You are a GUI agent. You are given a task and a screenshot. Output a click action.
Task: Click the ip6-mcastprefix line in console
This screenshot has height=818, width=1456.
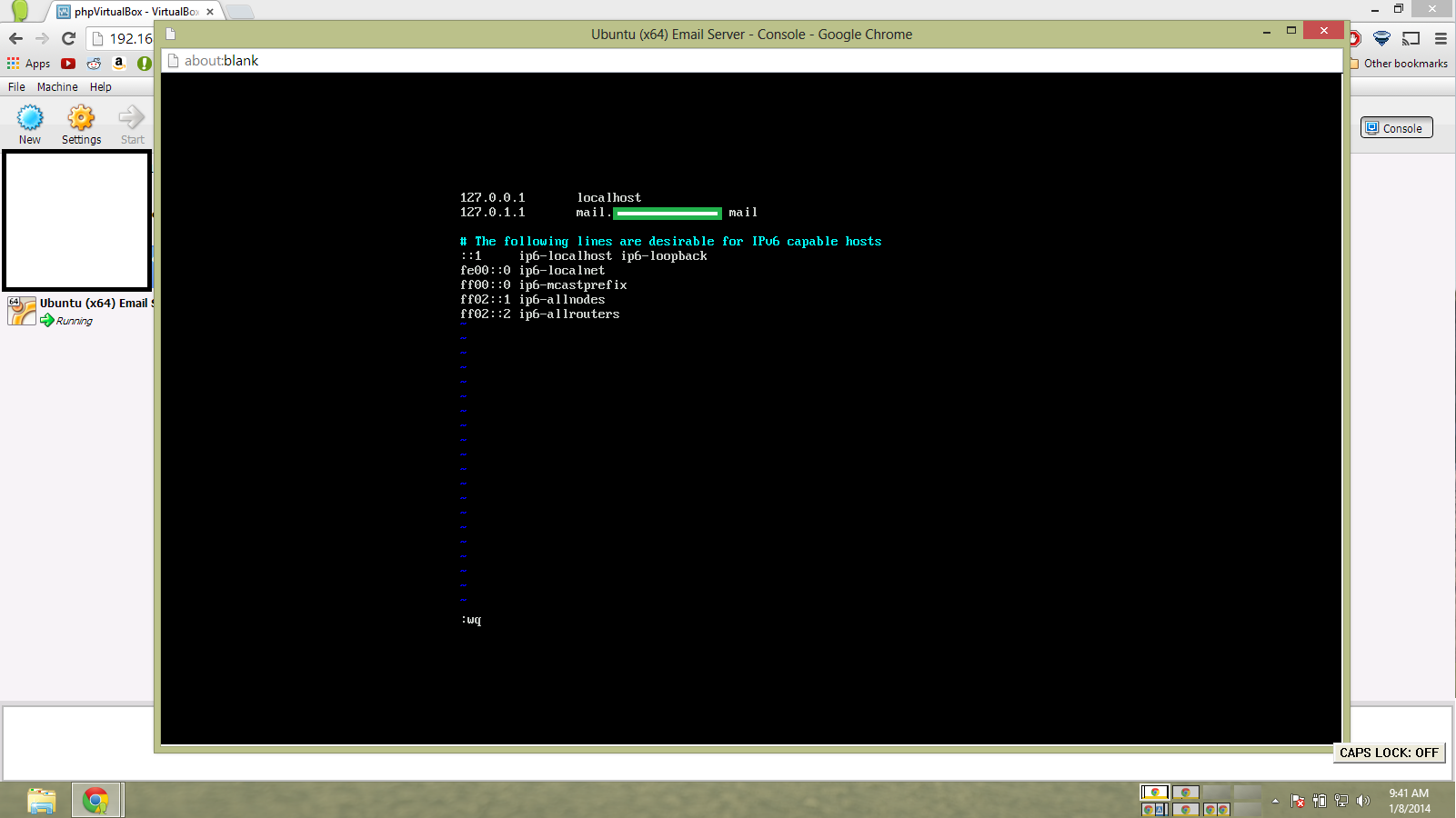point(543,284)
